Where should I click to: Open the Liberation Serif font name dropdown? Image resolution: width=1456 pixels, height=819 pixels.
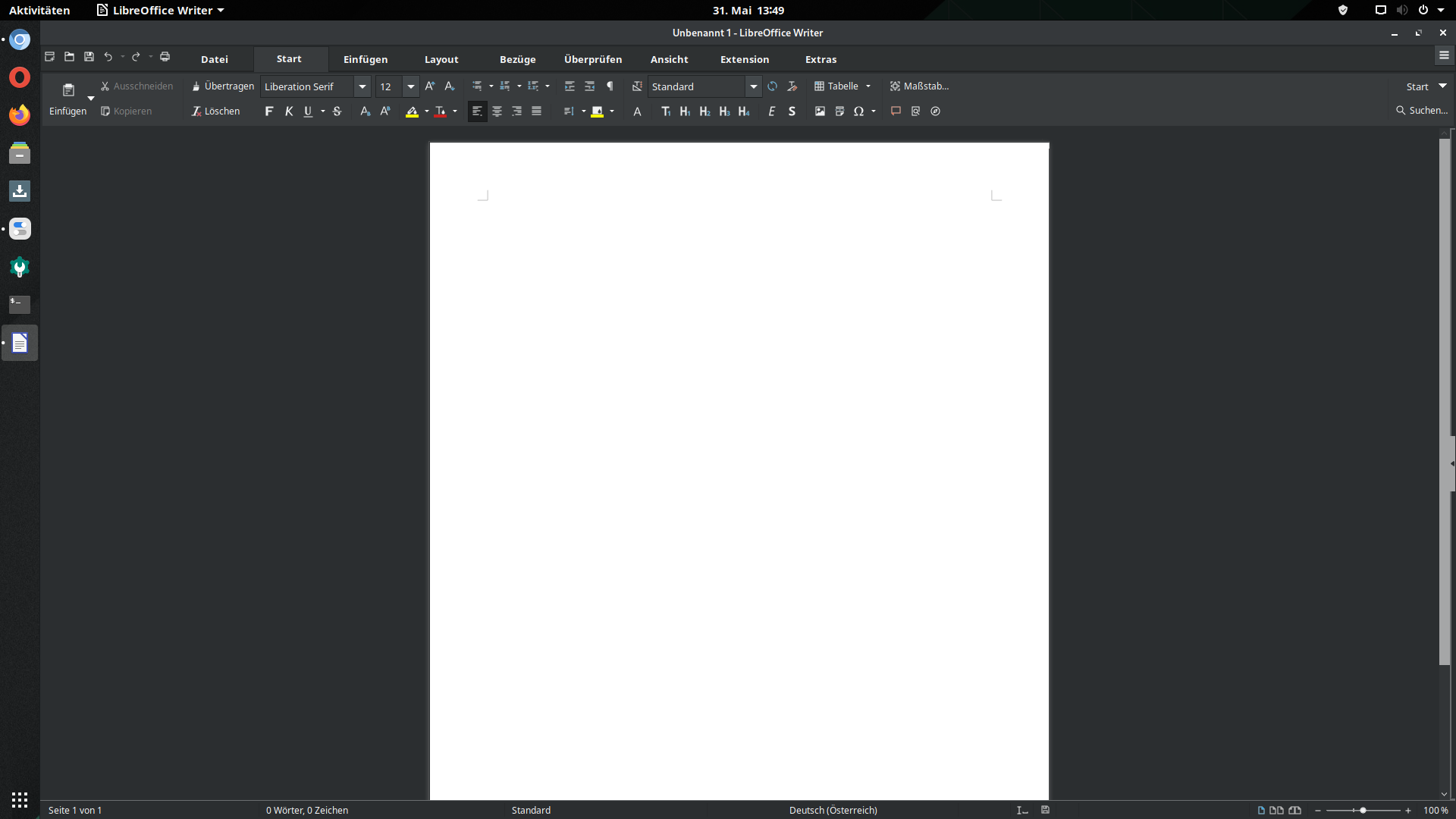(x=362, y=86)
